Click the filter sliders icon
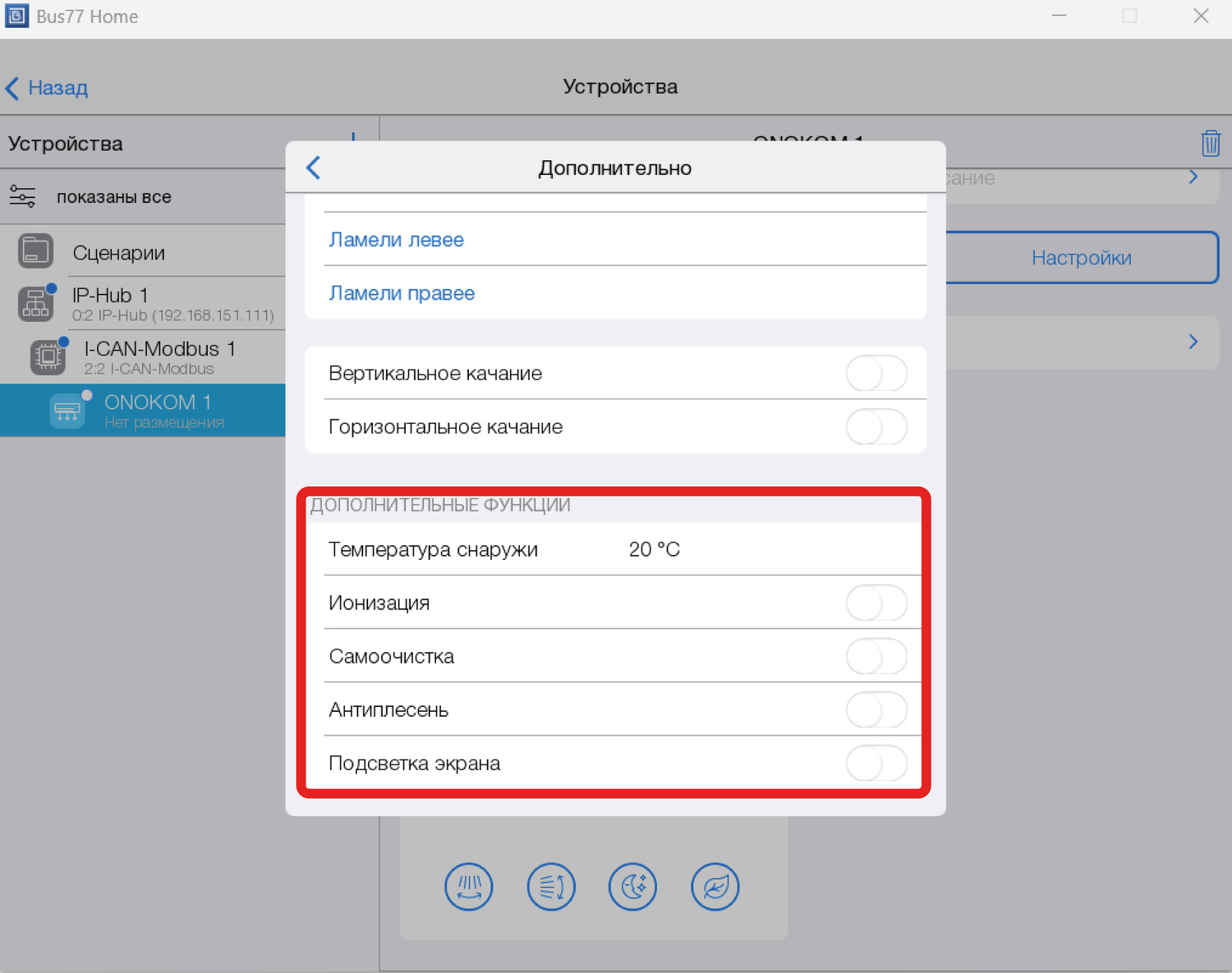Screen dimensions: 1232x973 point(22,196)
